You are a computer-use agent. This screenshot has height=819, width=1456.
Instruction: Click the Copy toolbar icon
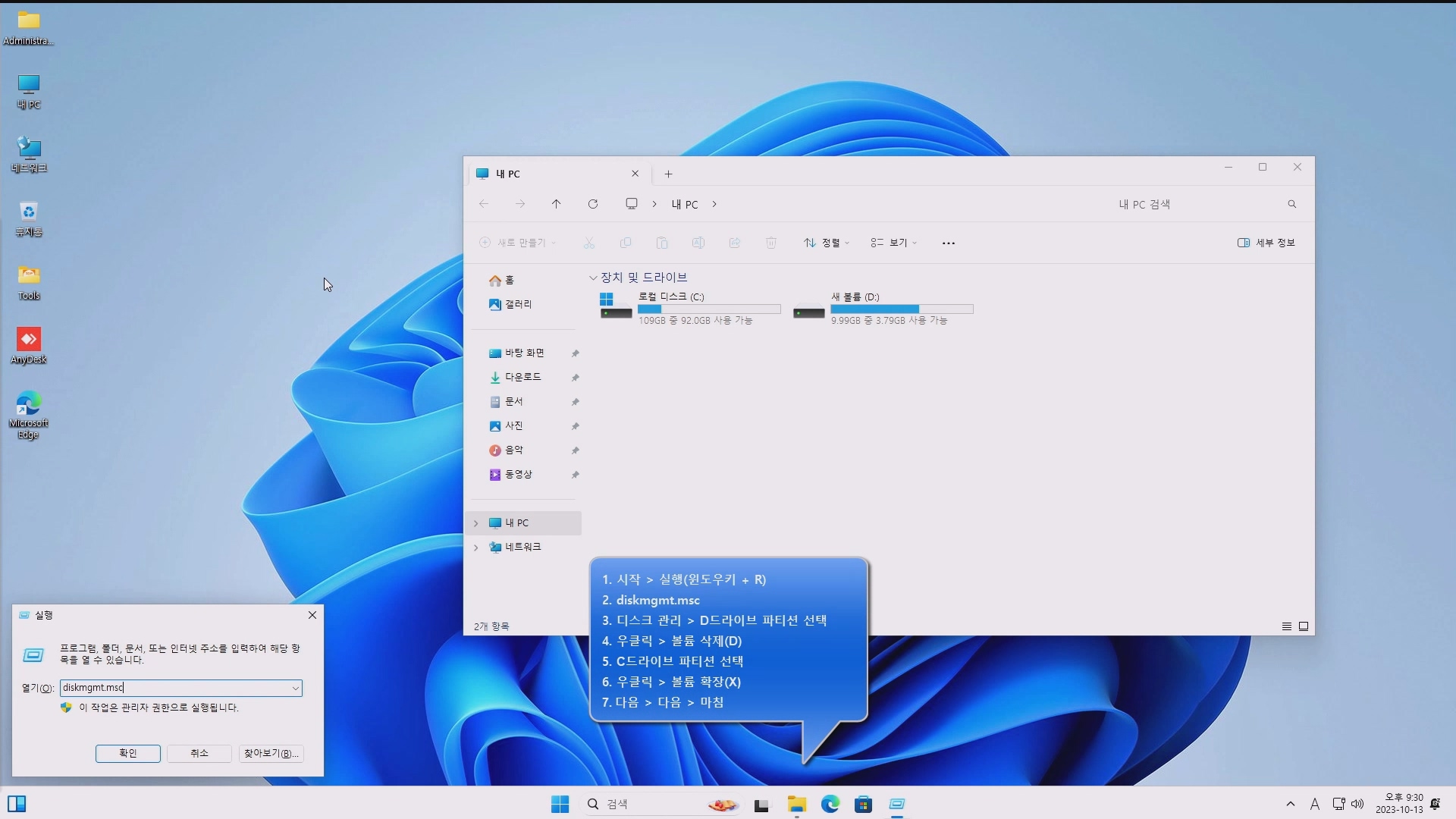pyautogui.click(x=626, y=243)
